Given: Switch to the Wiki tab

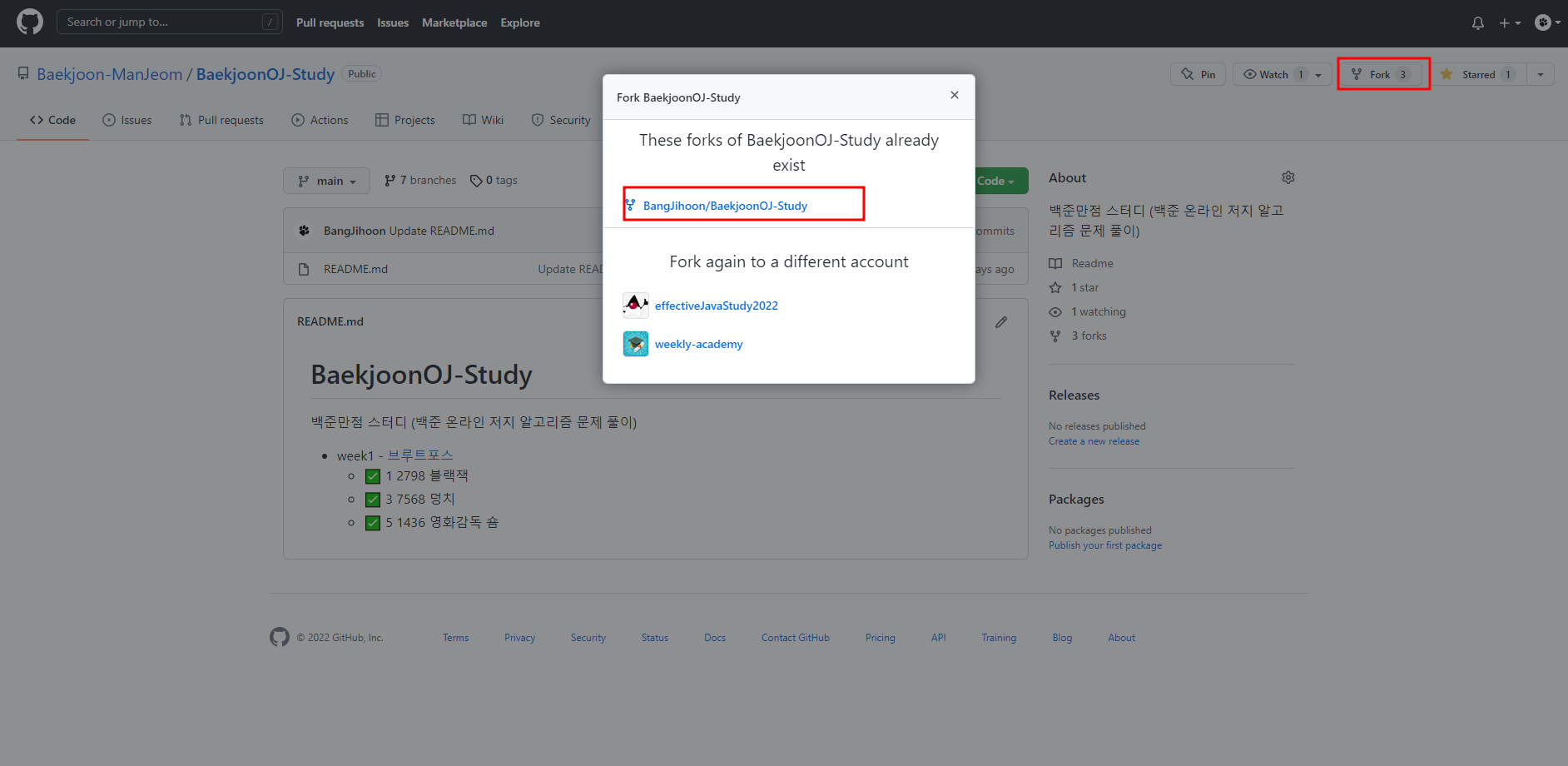Looking at the screenshot, I should [484, 120].
